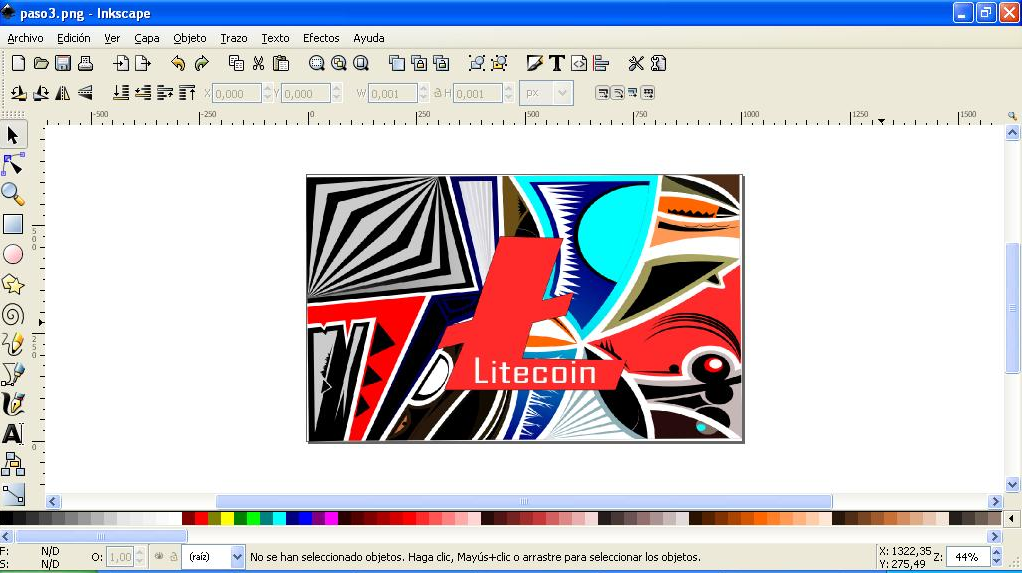Zoom to fit drawing icon
The width and height of the screenshot is (1022, 573).
point(338,63)
